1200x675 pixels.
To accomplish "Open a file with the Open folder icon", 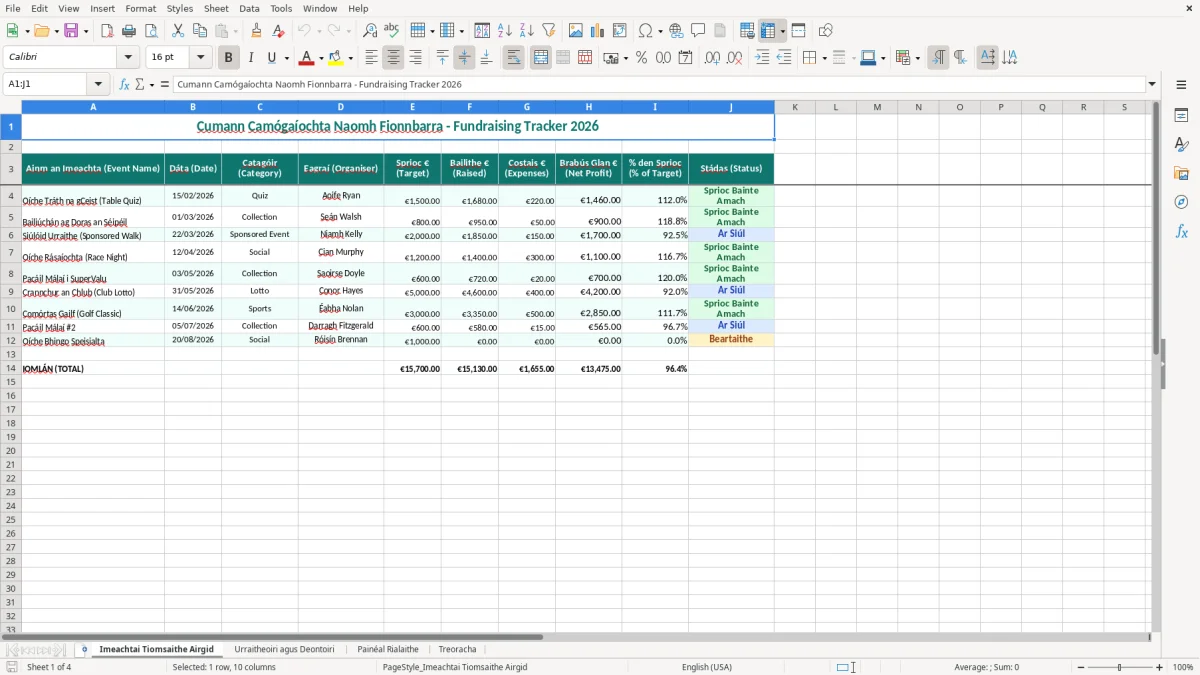I will (x=40, y=31).
